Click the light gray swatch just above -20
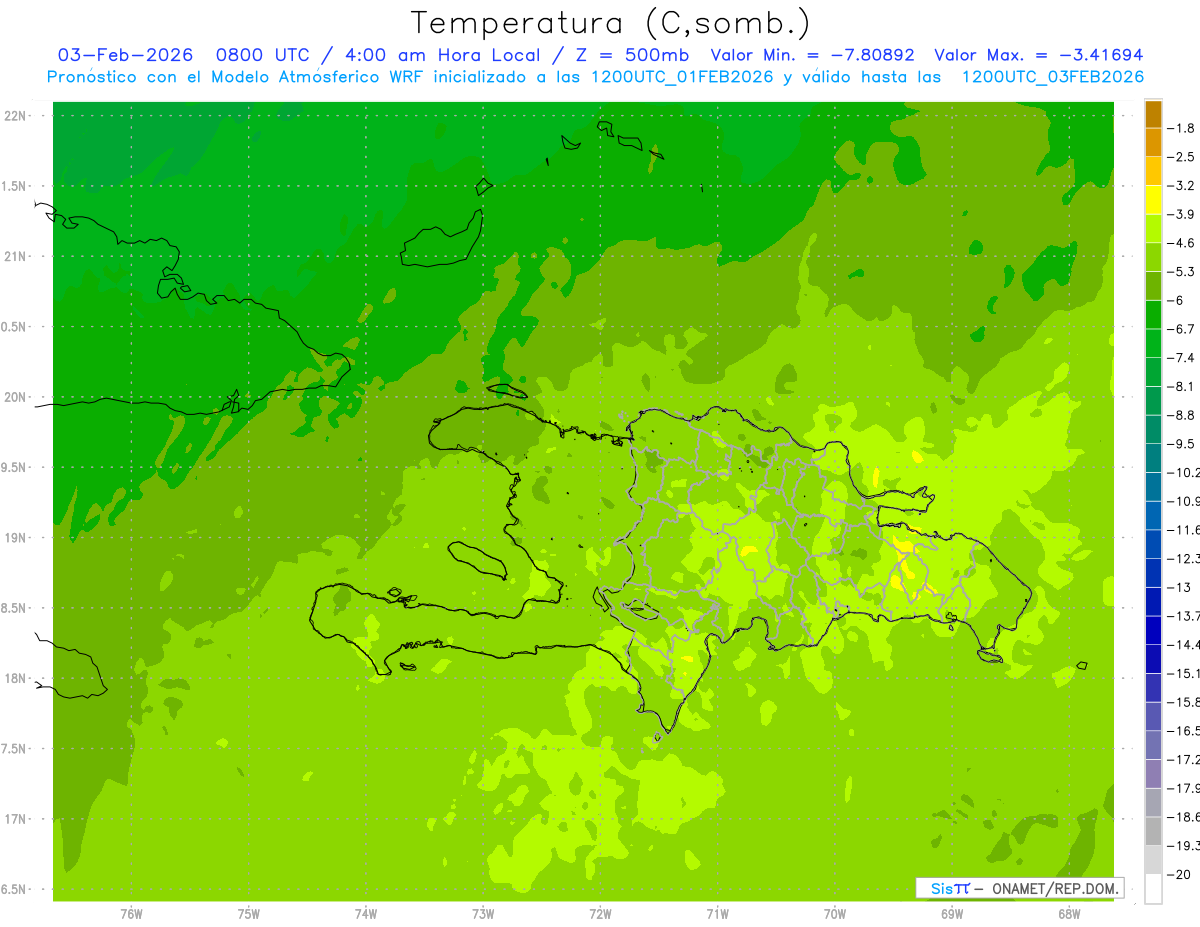Screen dimensions: 1200x927 [x=1153, y=860]
